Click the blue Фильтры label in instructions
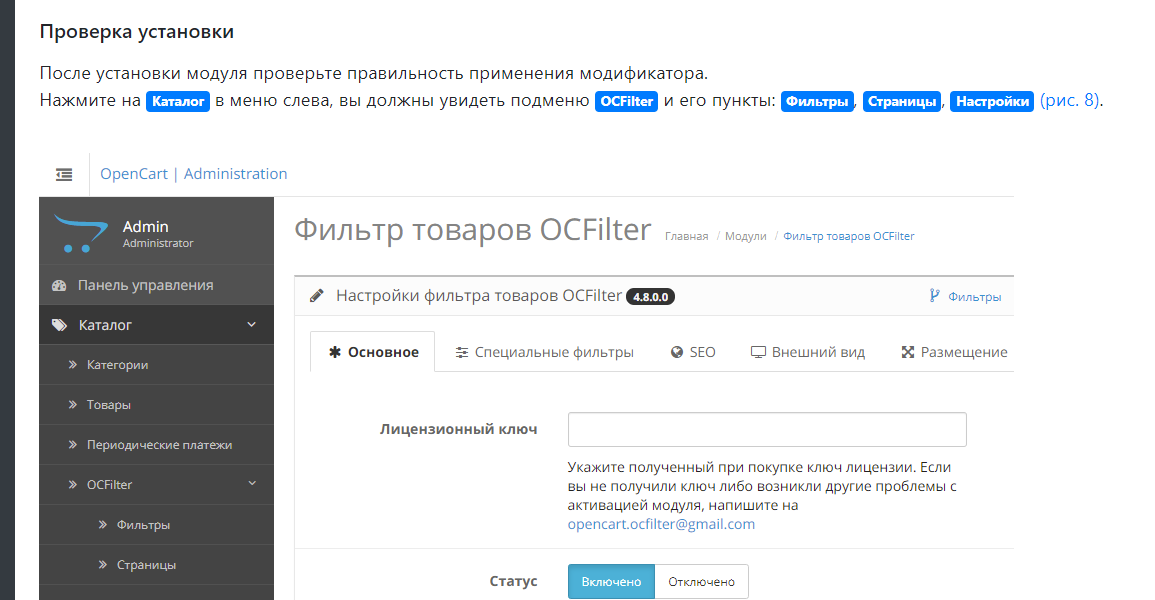Screen dimensions: 1155x600 tap(817, 101)
